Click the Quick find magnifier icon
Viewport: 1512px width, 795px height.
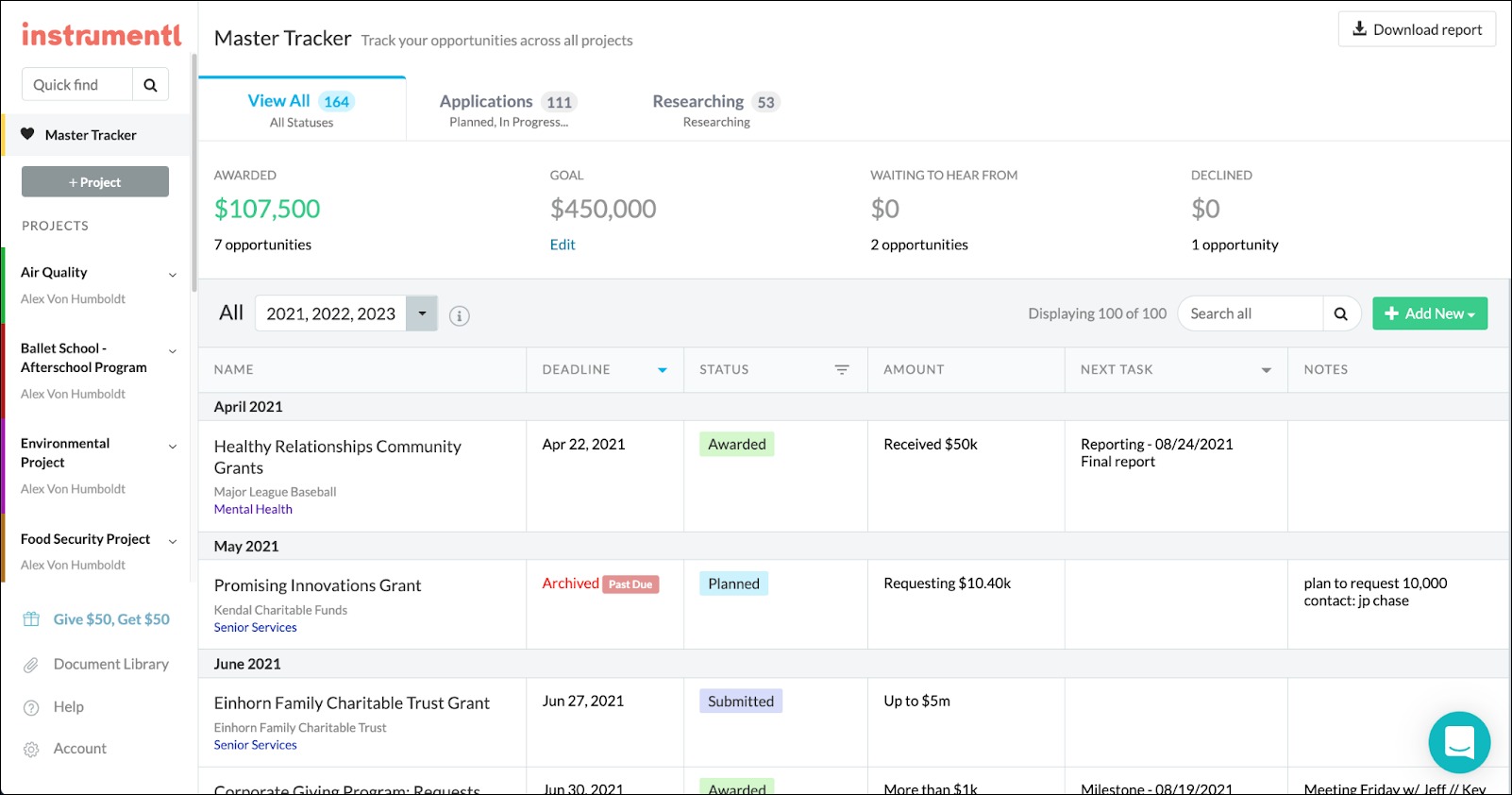[x=150, y=85]
